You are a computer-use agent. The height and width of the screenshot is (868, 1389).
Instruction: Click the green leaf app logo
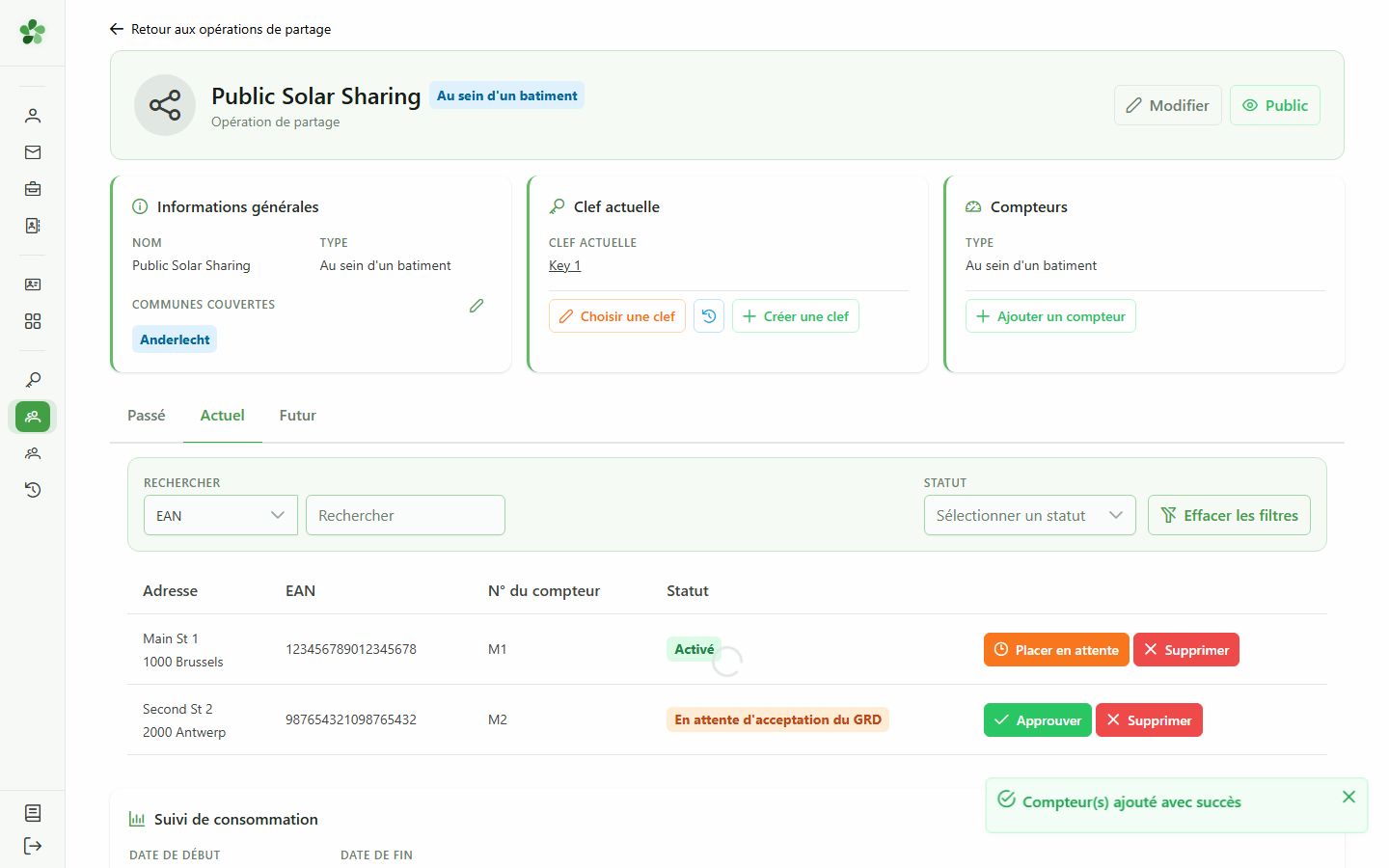pos(33,32)
